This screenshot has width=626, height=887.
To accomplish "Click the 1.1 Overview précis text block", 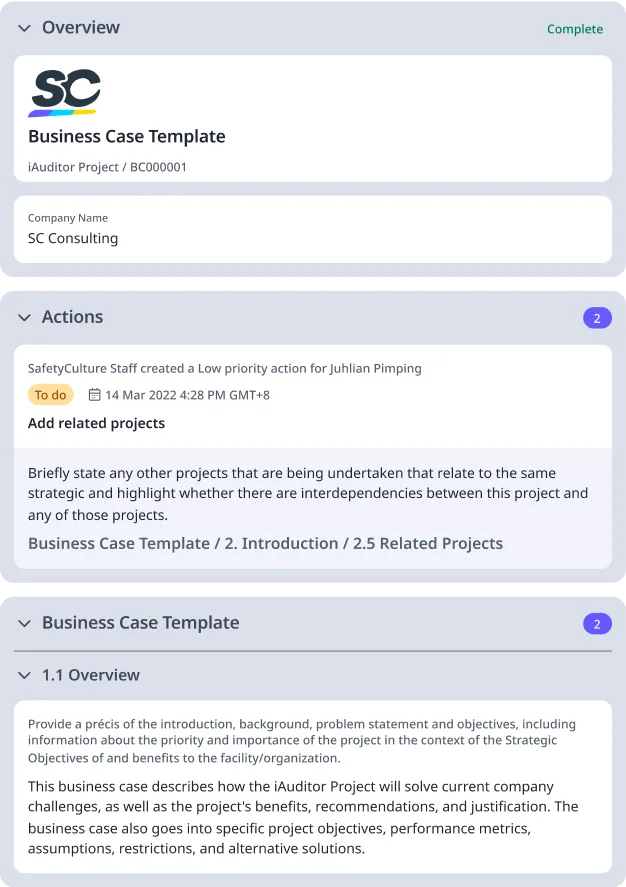I will (300, 741).
